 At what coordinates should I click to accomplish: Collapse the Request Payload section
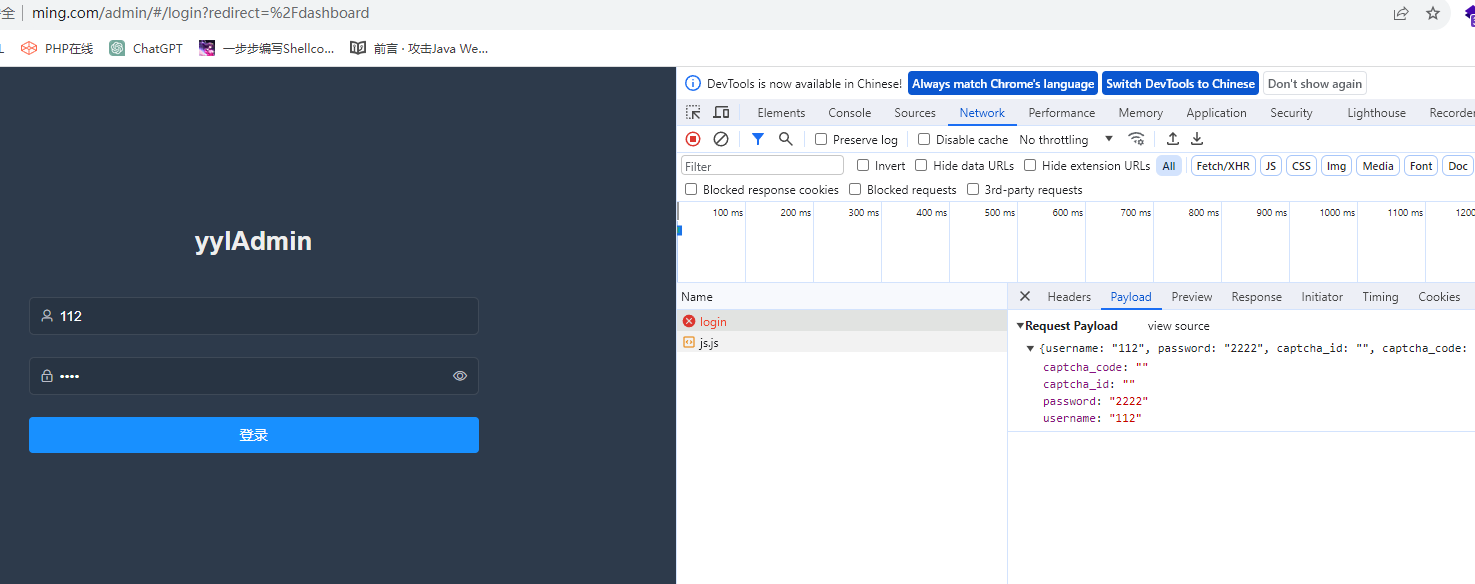point(1020,326)
